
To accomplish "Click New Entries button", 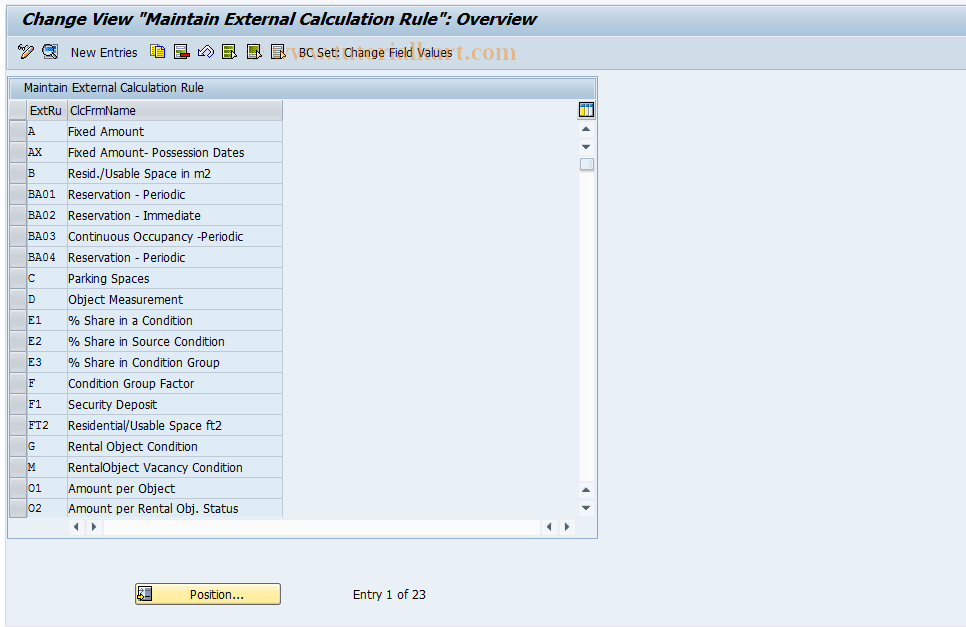I will tap(104, 52).
